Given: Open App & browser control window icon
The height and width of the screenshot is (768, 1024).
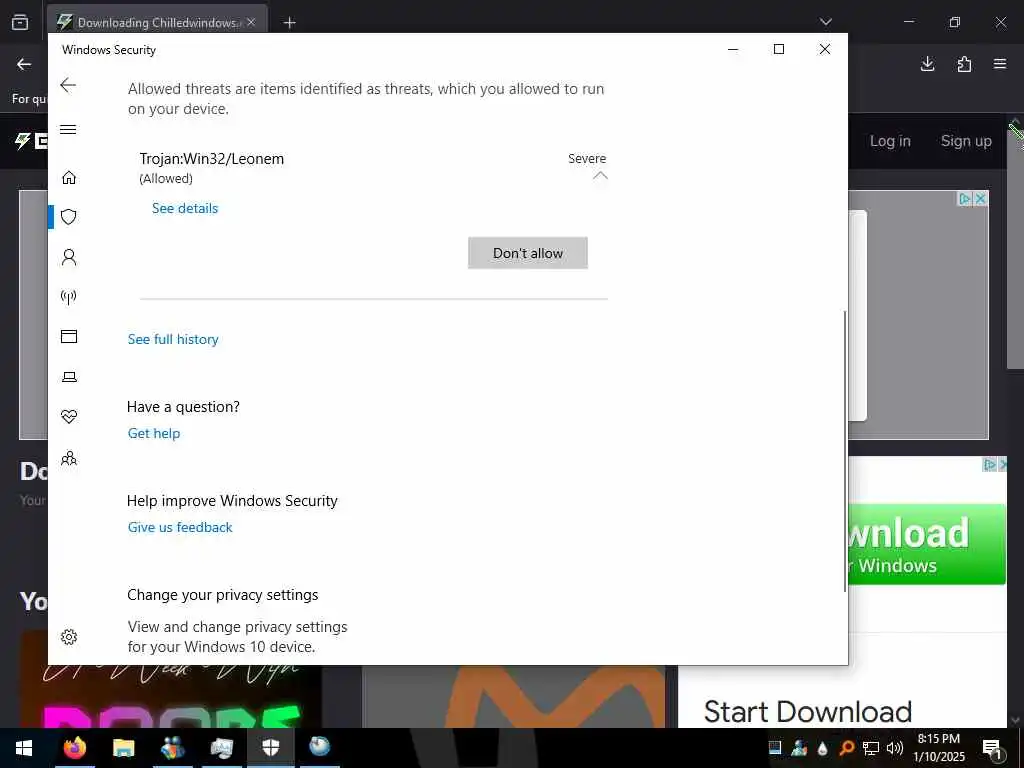Looking at the screenshot, I should 69,336.
